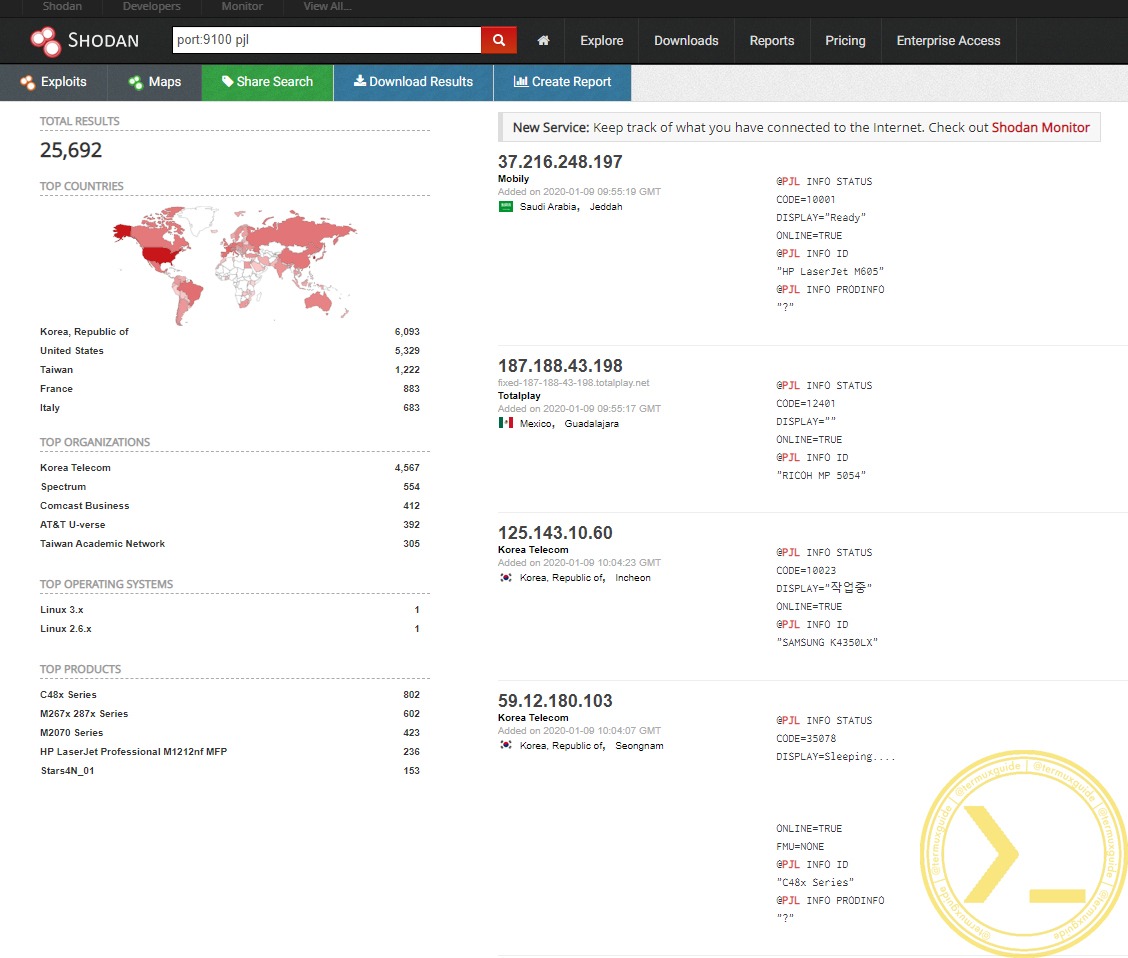Click Guadalajara city link
The width and height of the screenshot is (1128, 958).
coord(591,424)
